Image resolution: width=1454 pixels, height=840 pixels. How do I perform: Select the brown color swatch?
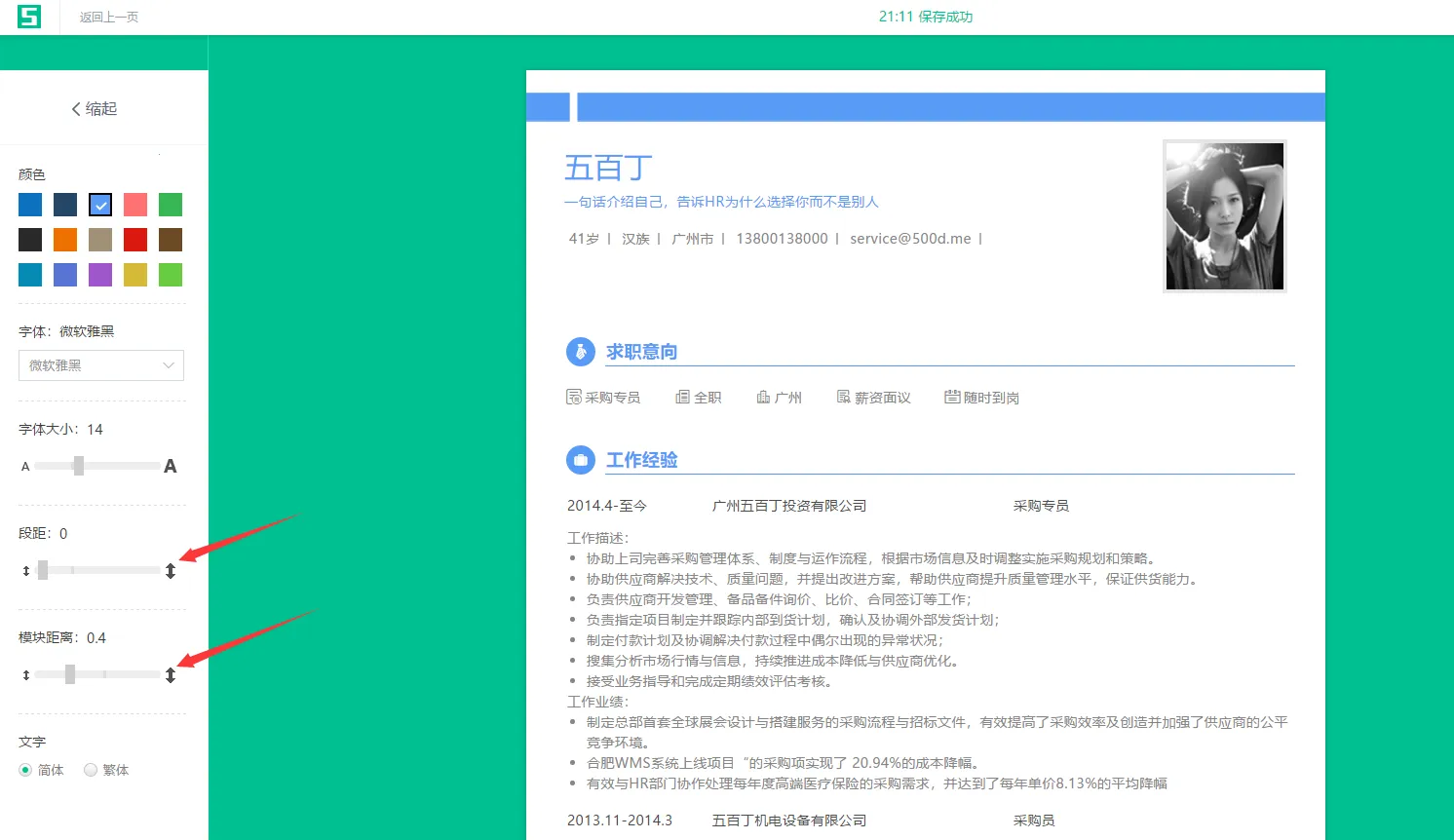(171, 240)
